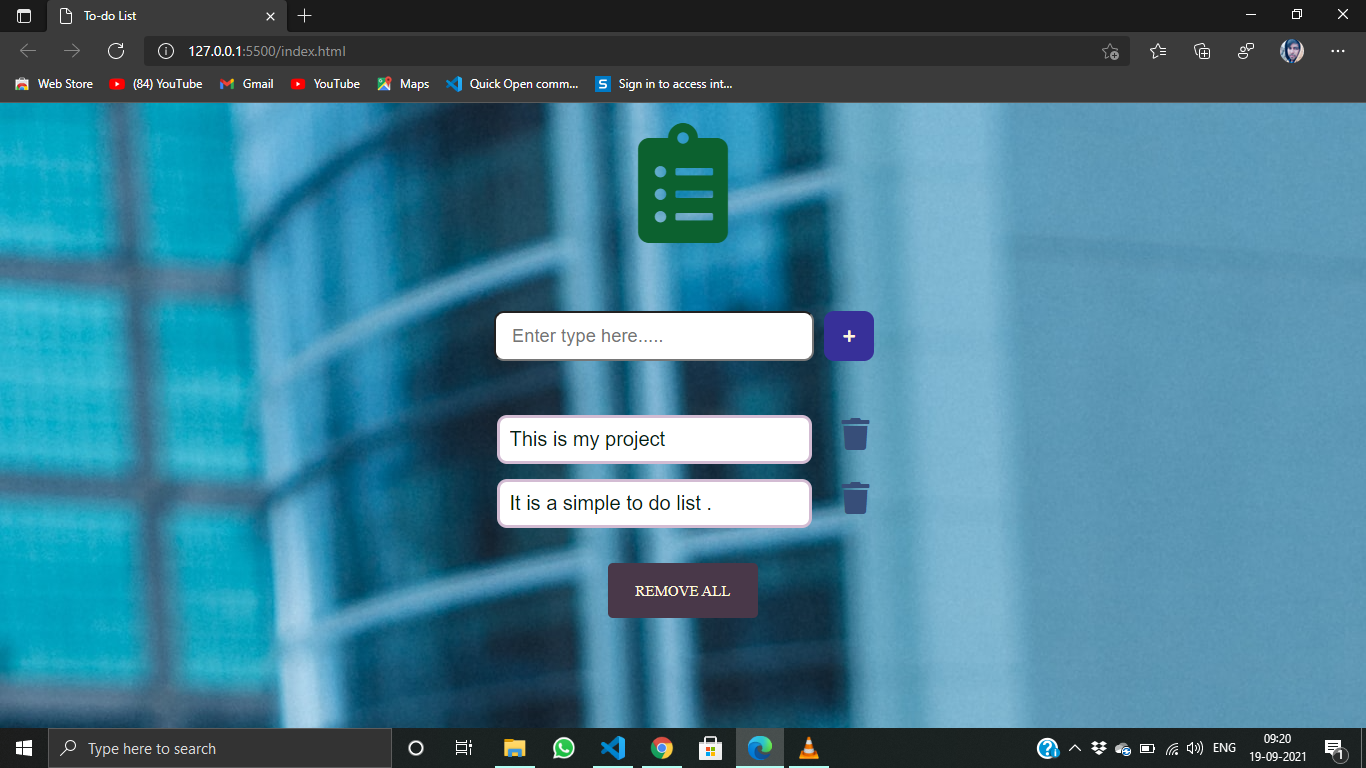Open Task View on the taskbar
The width and height of the screenshot is (1366, 768).
point(464,748)
